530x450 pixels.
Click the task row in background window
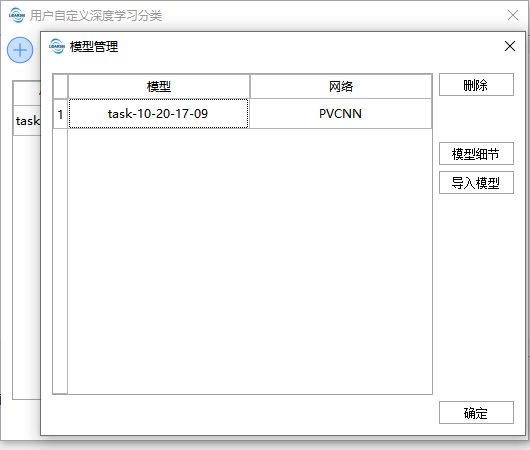tap(27, 121)
